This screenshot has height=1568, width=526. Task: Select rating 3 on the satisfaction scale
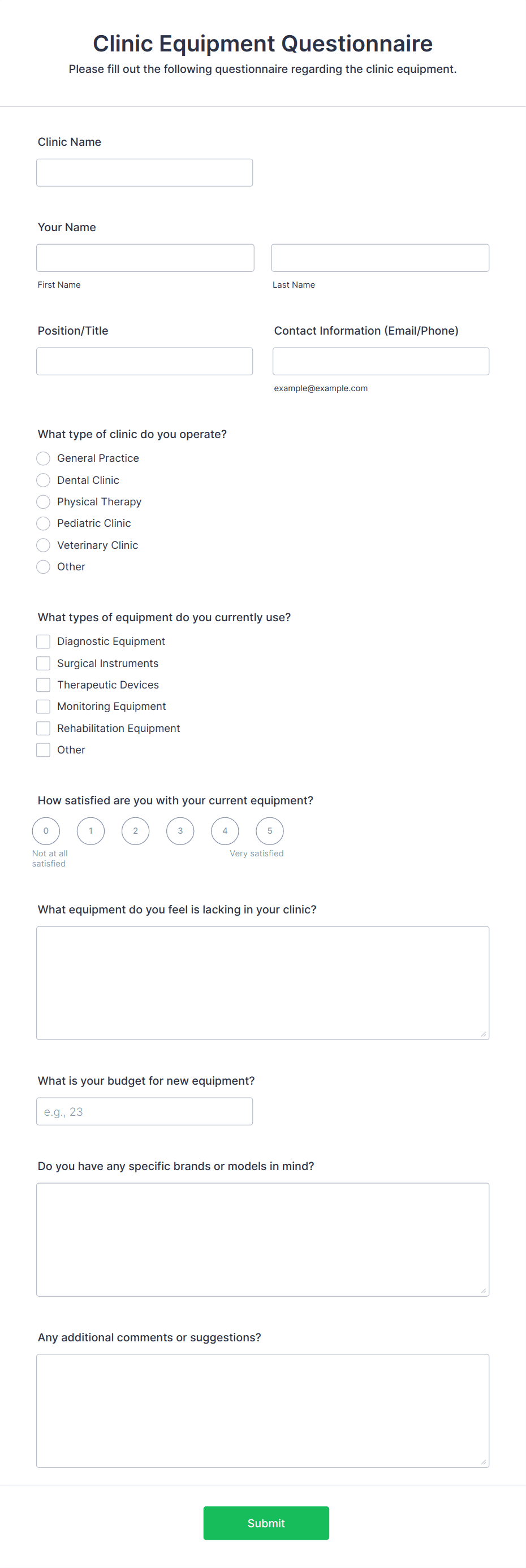pos(180,830)
